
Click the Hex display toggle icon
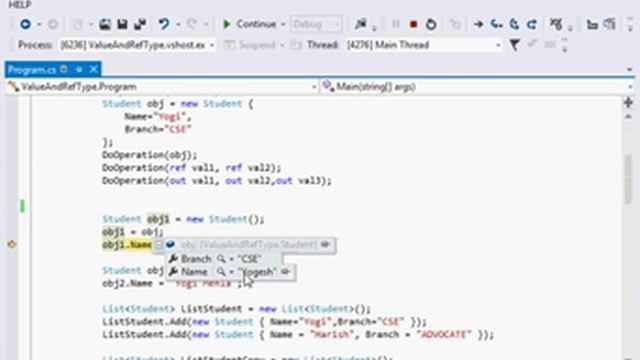[x=556, y=24]
